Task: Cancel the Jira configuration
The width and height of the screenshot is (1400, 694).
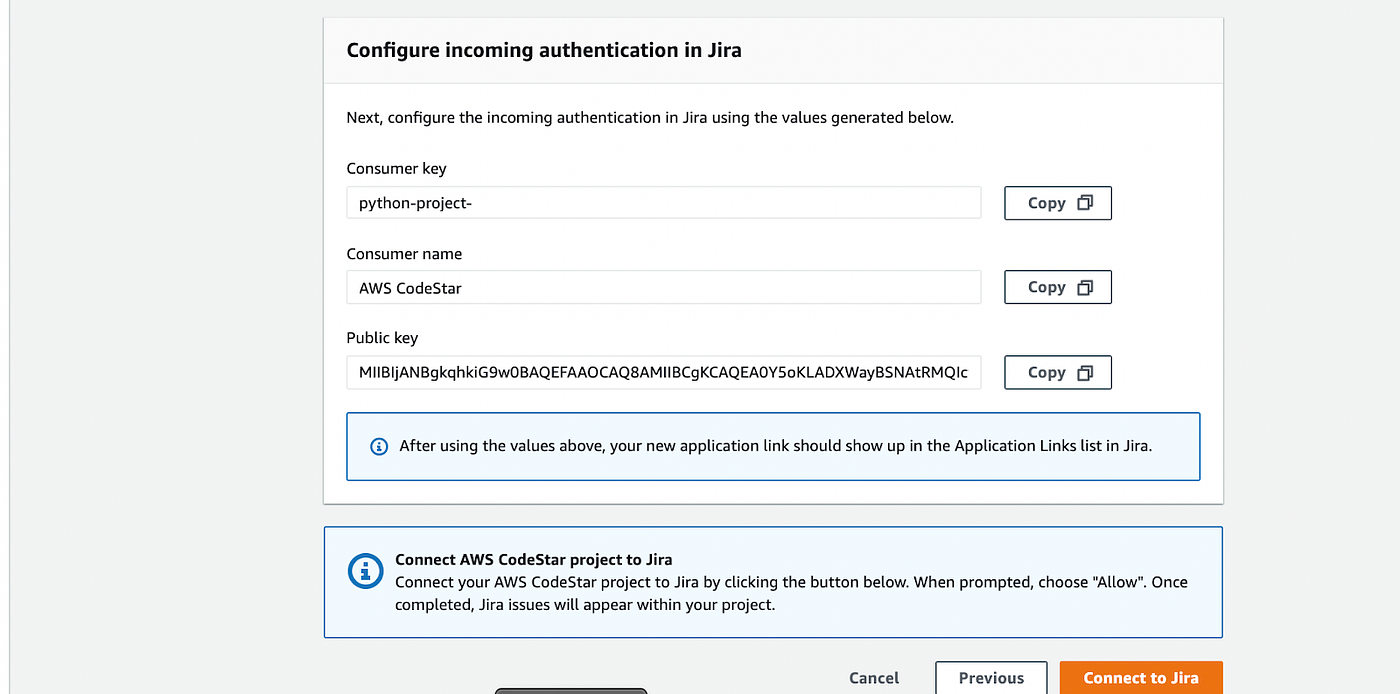Action: click(873, 678)
